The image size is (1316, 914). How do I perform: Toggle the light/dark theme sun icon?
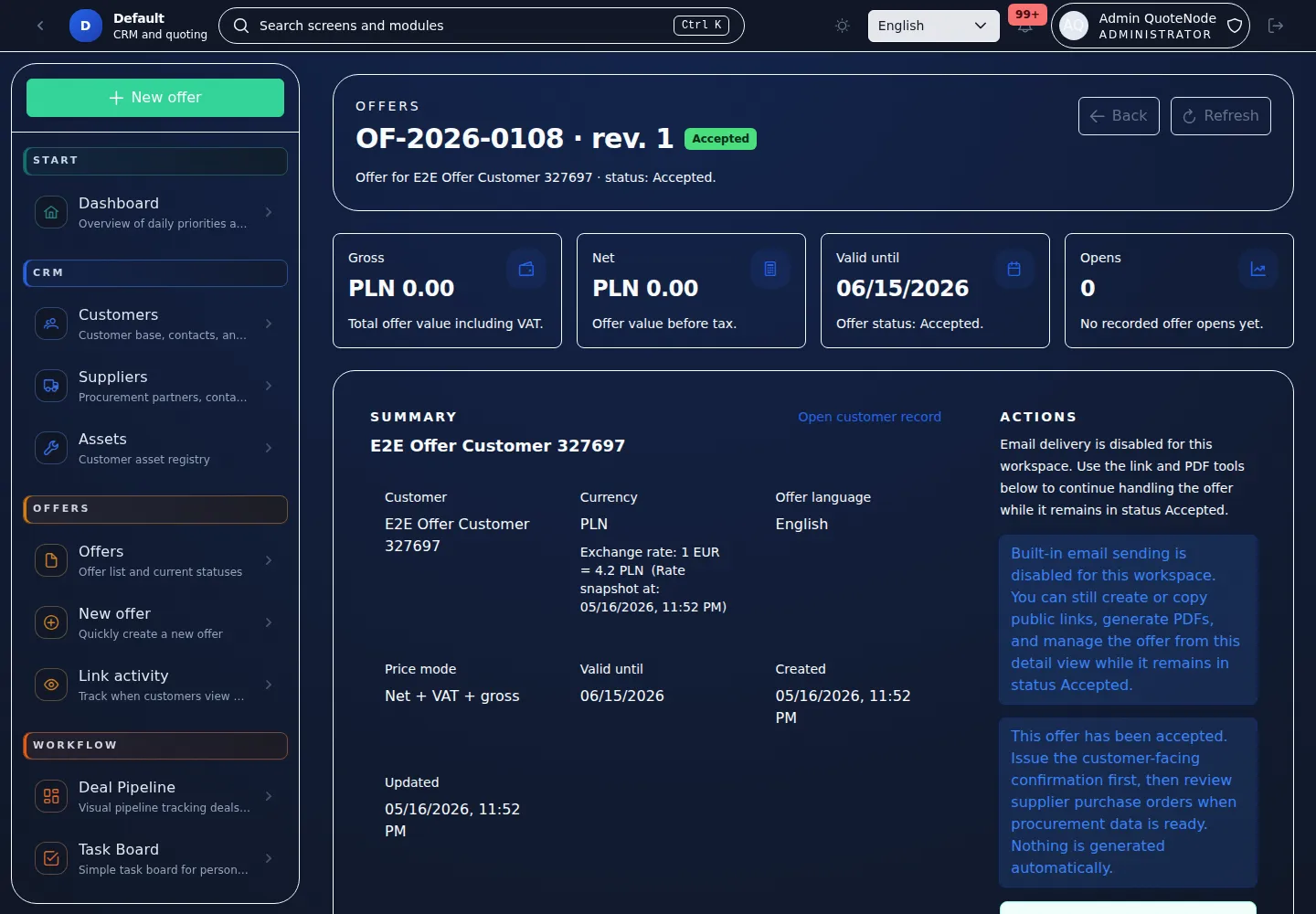click(x=843, y=26)
